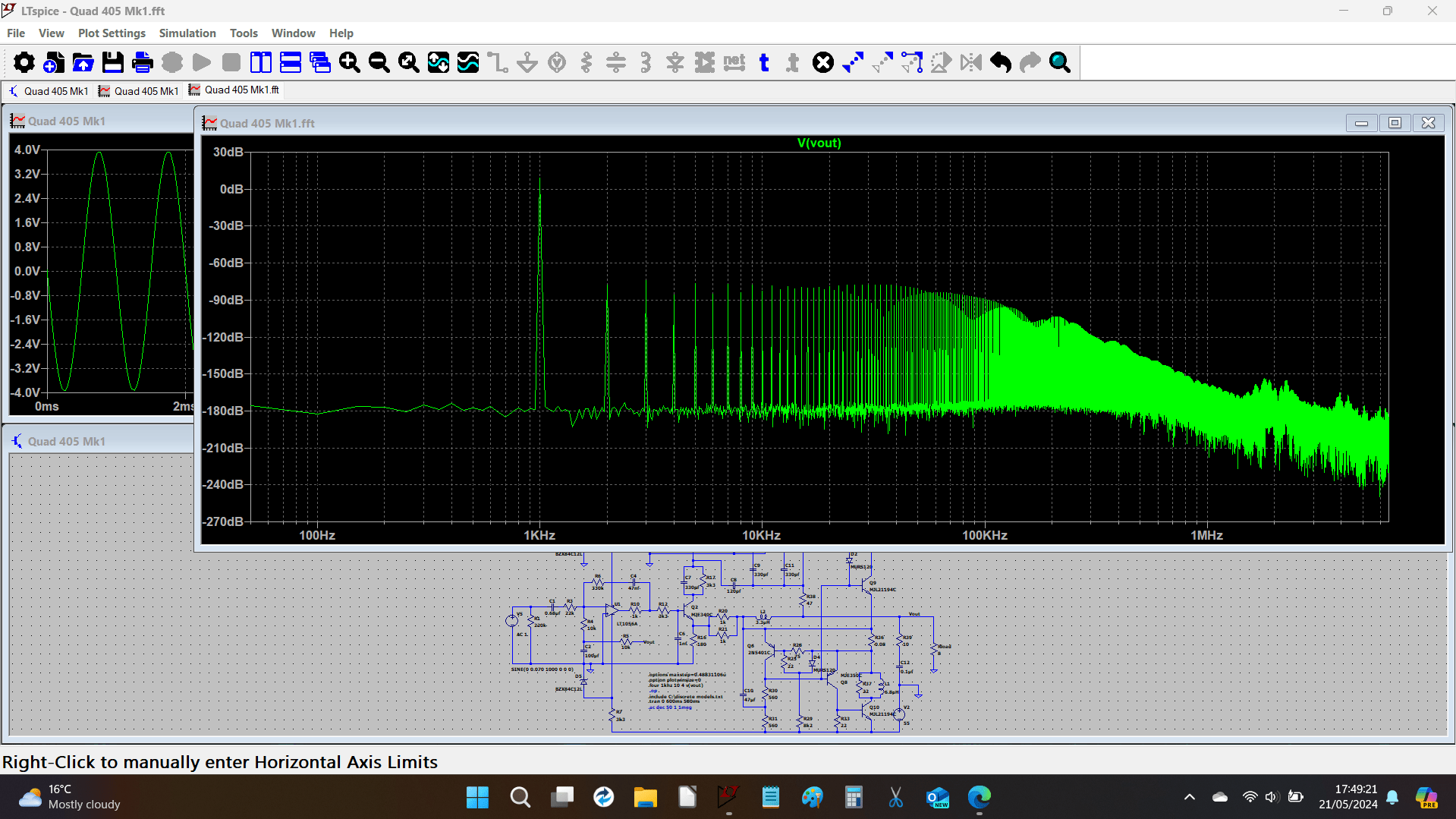Switch to the Quad 405 Mk1.fft tab

point(234,90)
